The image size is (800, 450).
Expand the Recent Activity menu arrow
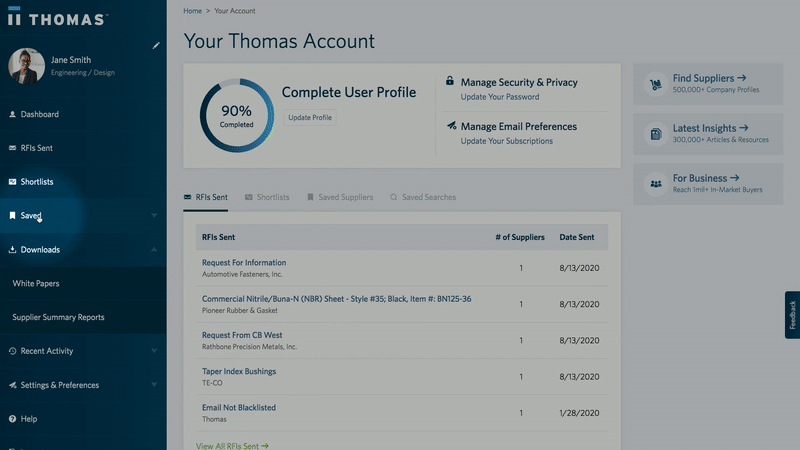[x=154, y=351]
